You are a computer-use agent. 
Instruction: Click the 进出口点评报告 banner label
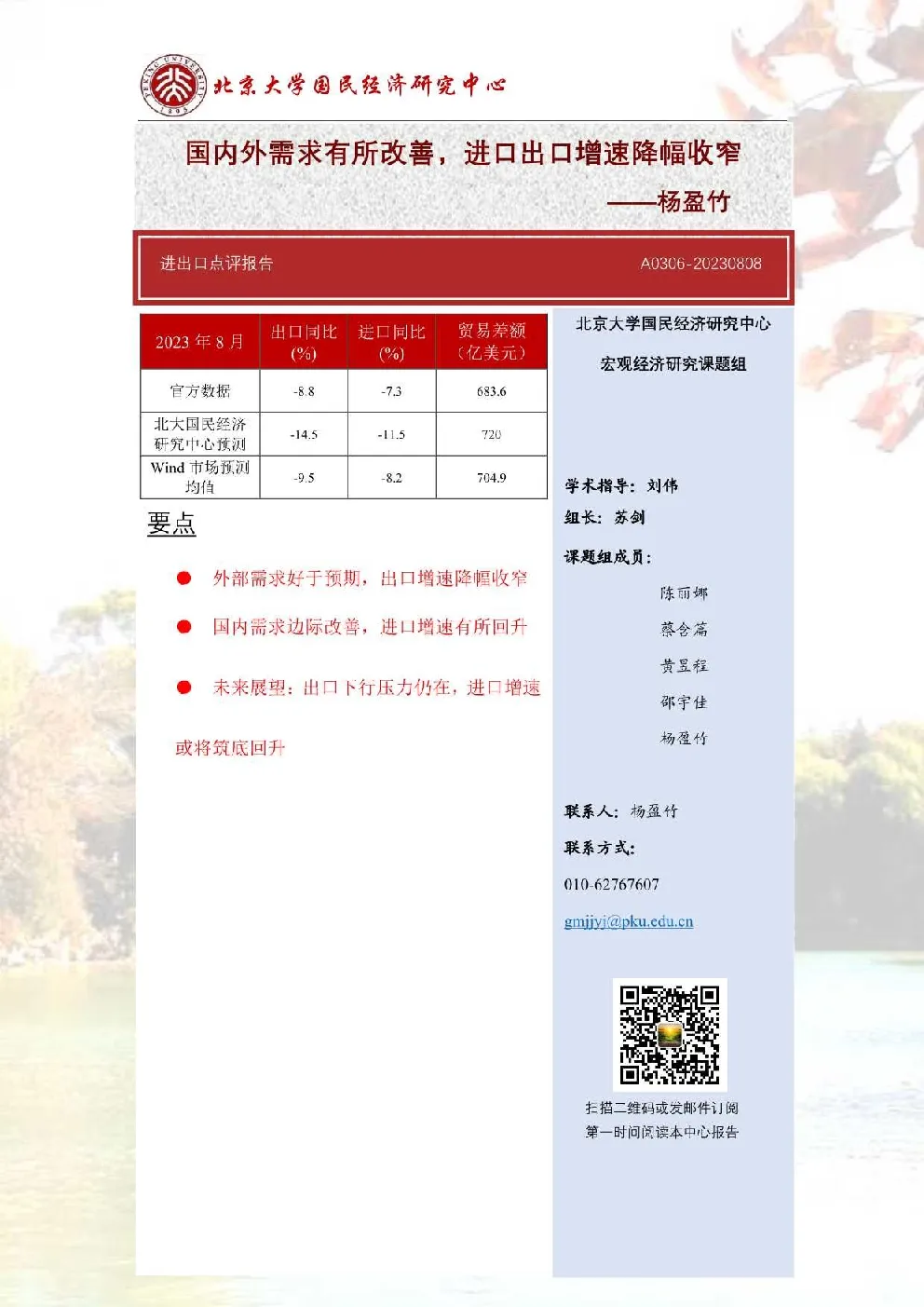[x=217, y=264]
